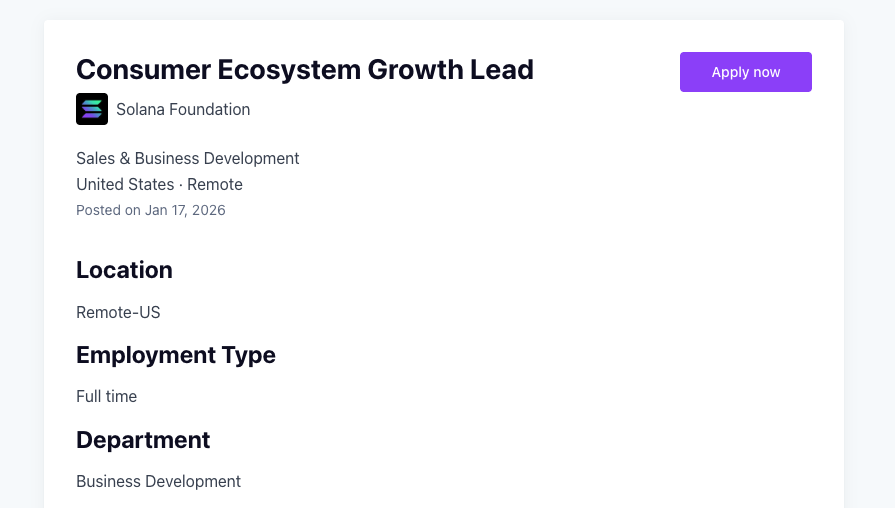This screenshot has width=895, height=508.
Task: Click the Employment Type heading
Action: [x=176, y=355]
